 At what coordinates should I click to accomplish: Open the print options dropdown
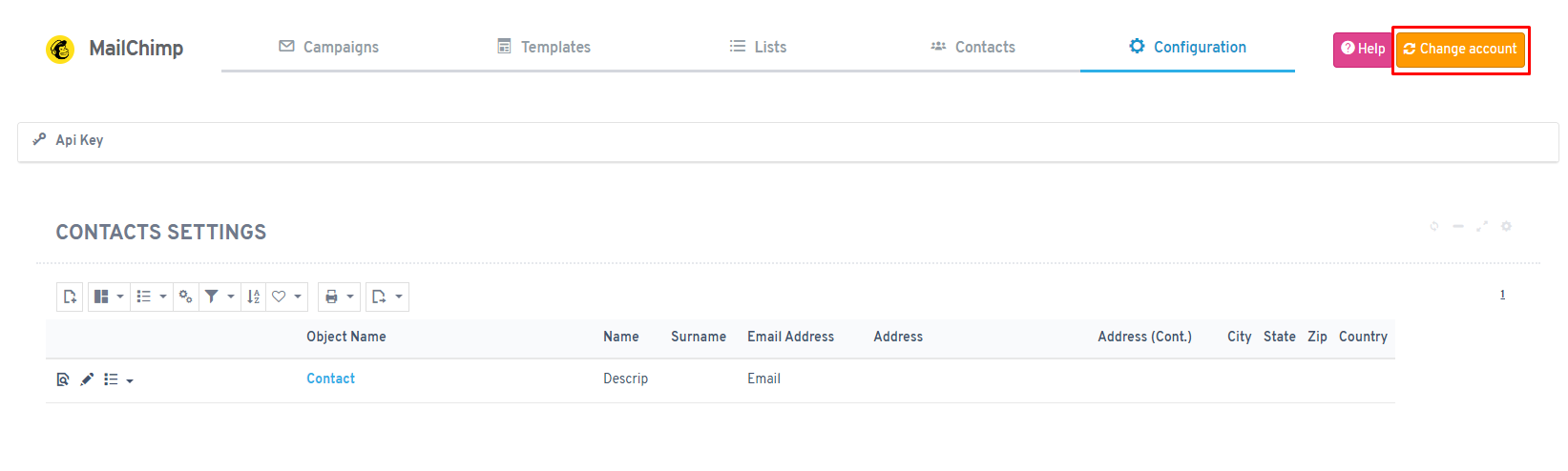pos(339,297)
